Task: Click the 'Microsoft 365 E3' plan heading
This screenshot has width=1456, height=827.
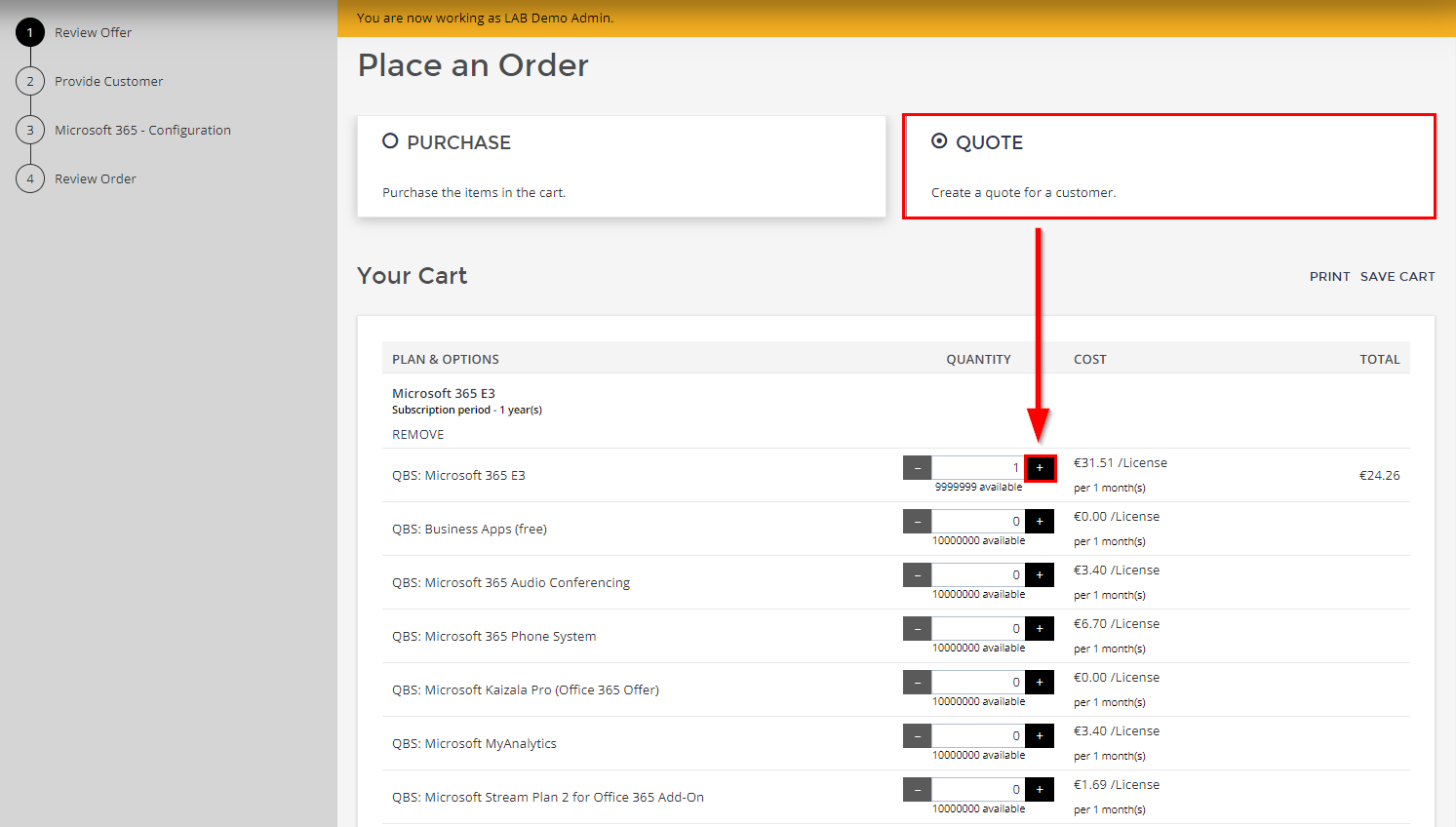Action: tap(444, 394)
